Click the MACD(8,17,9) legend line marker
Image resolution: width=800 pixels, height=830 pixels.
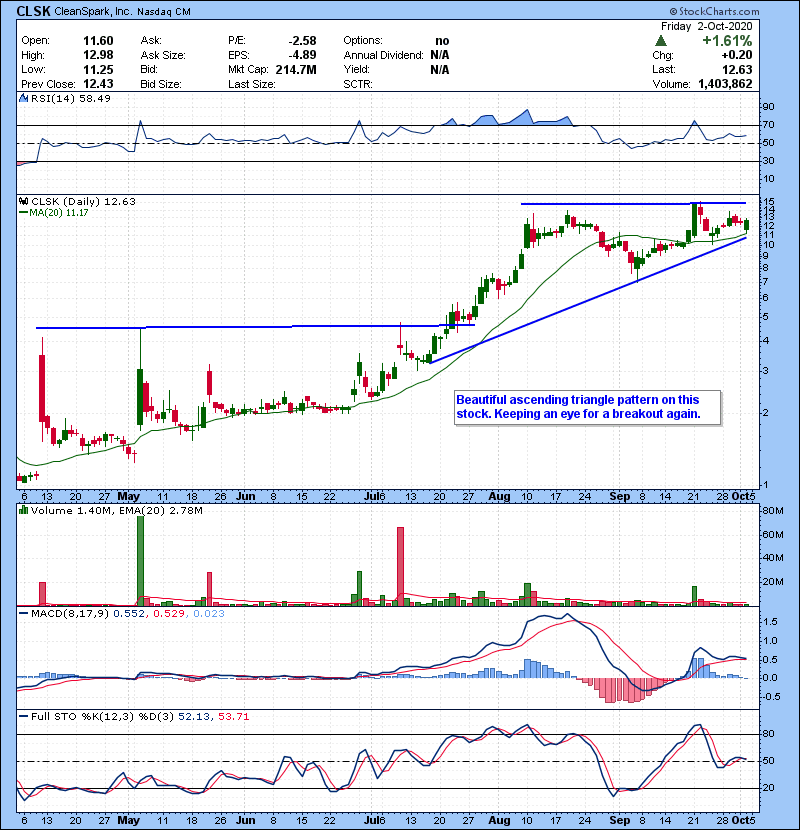click(x=23, y=614)
